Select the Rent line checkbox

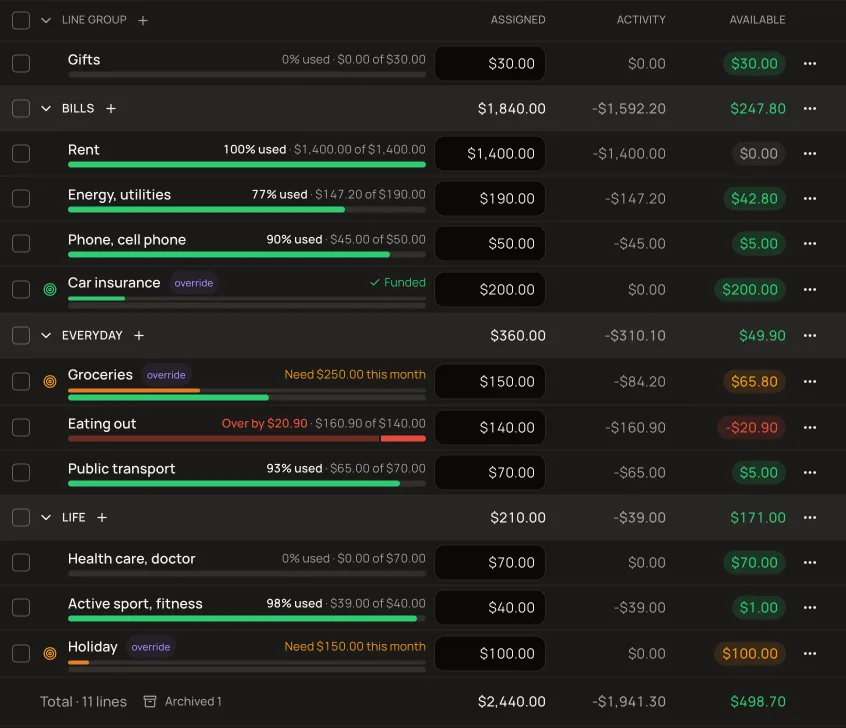click(x=21, y=153)
